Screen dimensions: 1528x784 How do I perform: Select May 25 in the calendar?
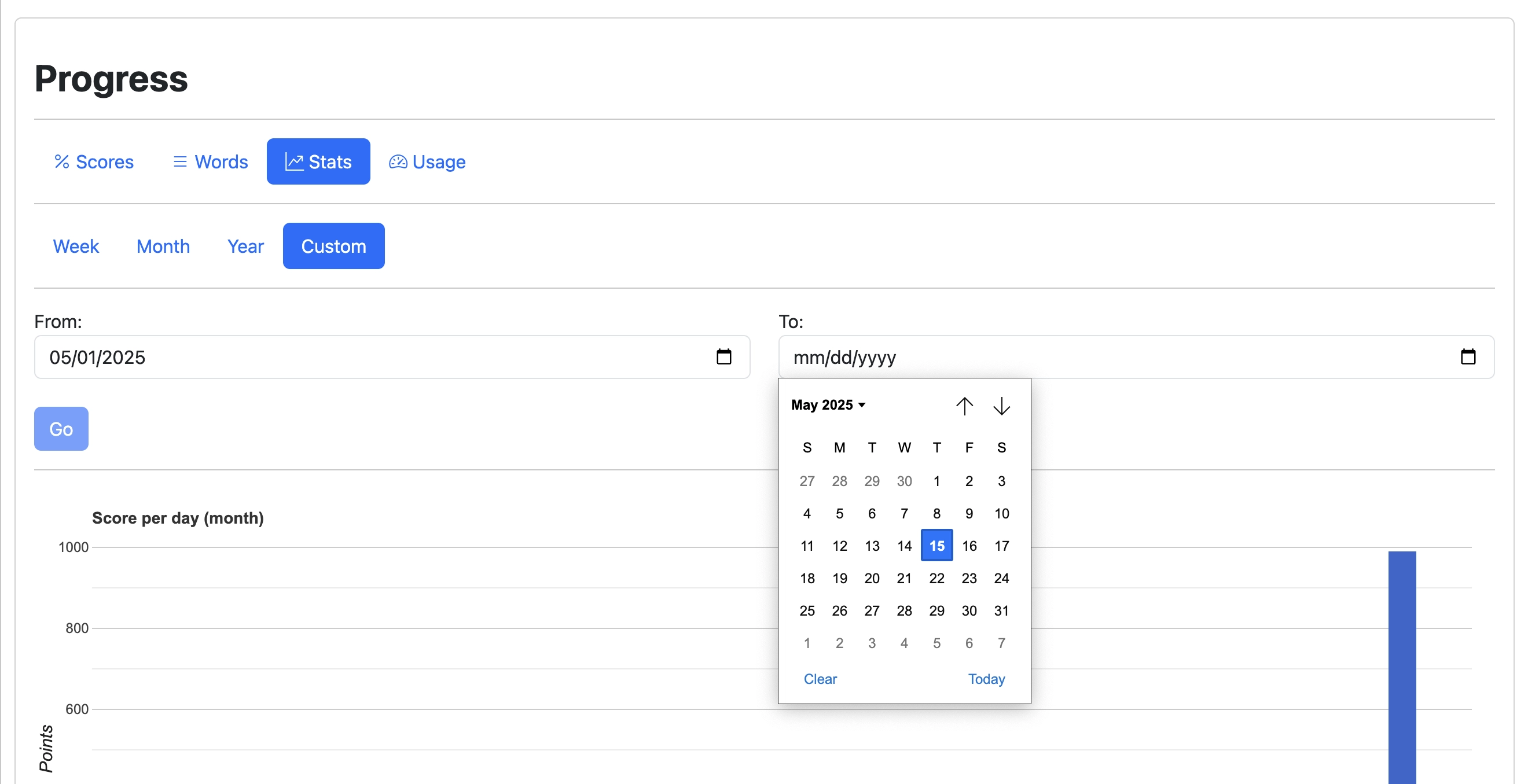807,610
